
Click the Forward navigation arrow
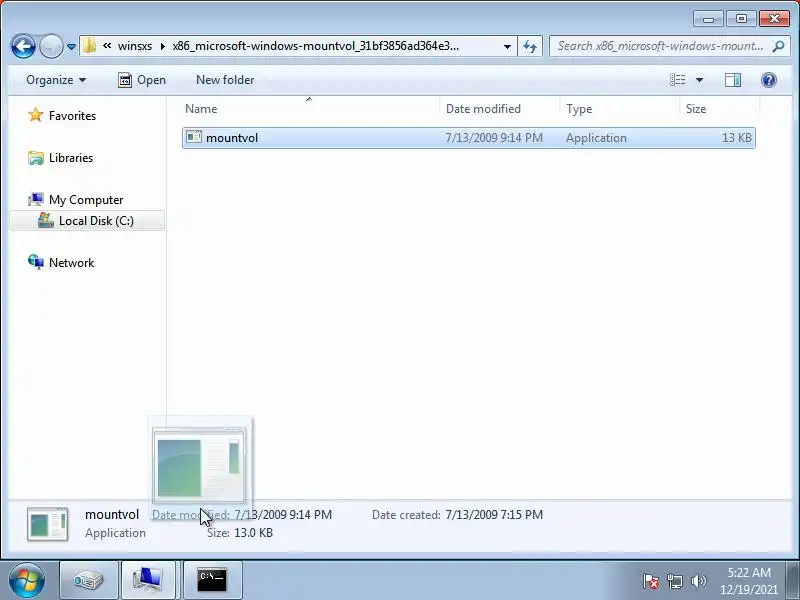[51, 46]
